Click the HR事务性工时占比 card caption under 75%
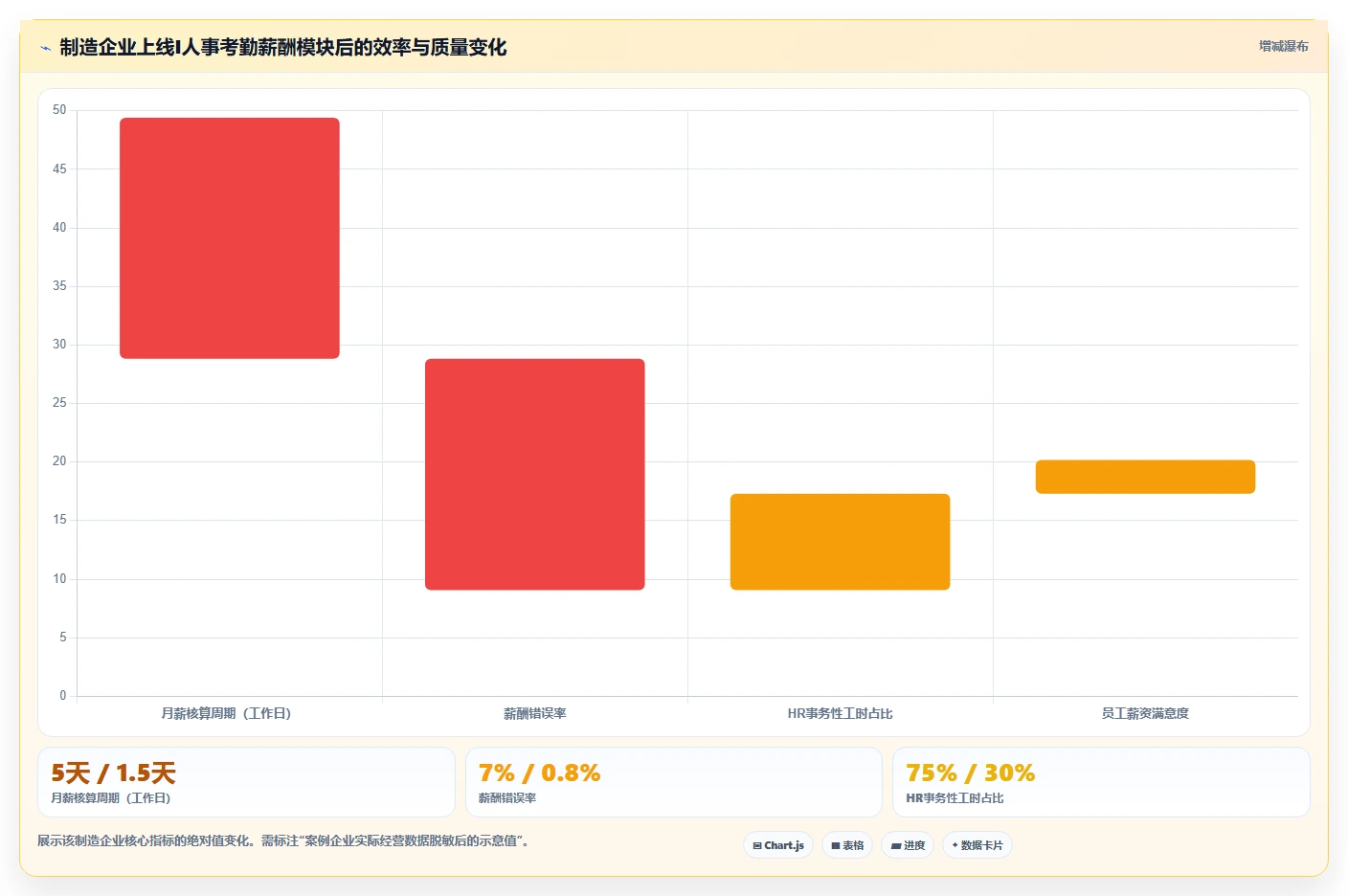Screen dimensions: 1348x896 click(955, 798)
